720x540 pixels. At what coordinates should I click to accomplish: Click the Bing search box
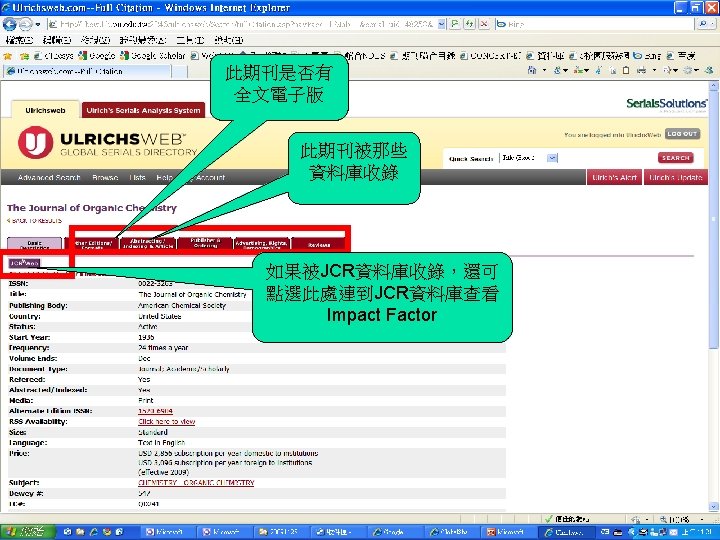[x=597, y=24]
